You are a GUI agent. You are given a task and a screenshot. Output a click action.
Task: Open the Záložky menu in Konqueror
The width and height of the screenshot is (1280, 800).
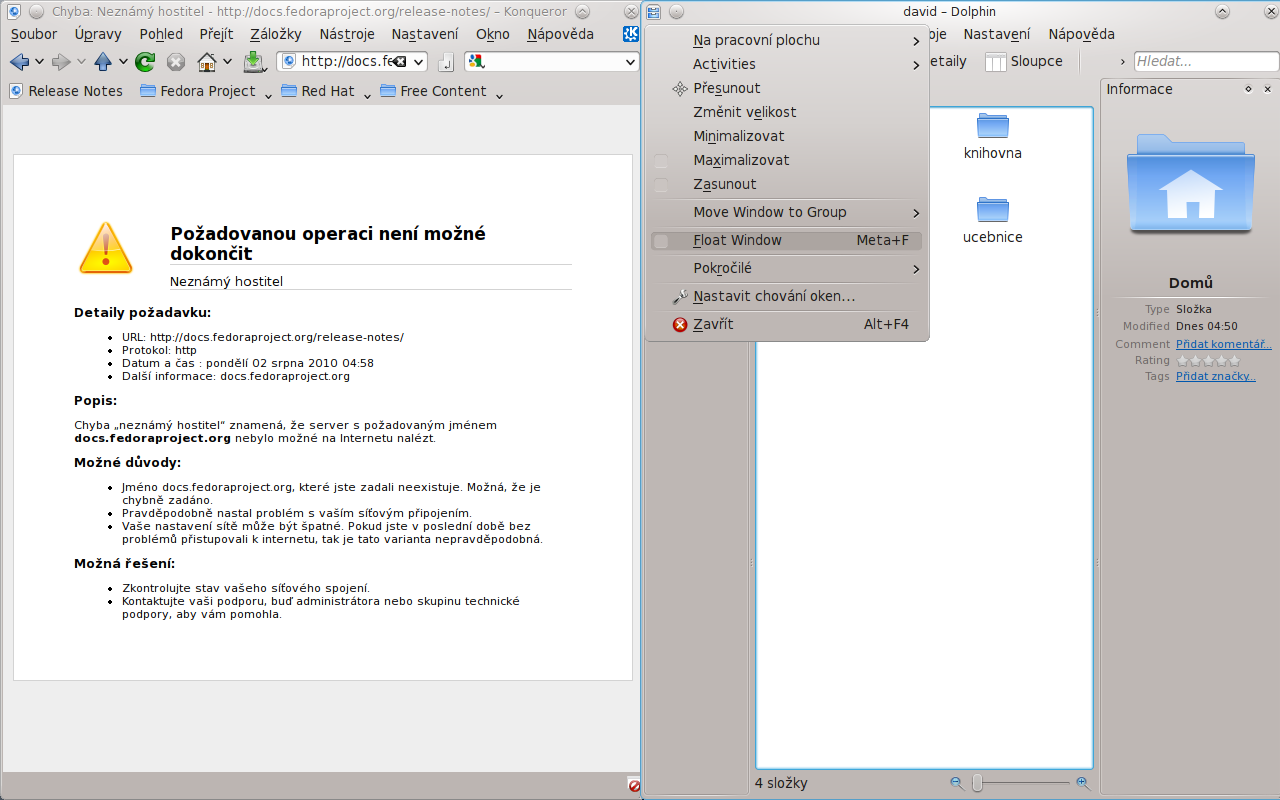[275, 34]
